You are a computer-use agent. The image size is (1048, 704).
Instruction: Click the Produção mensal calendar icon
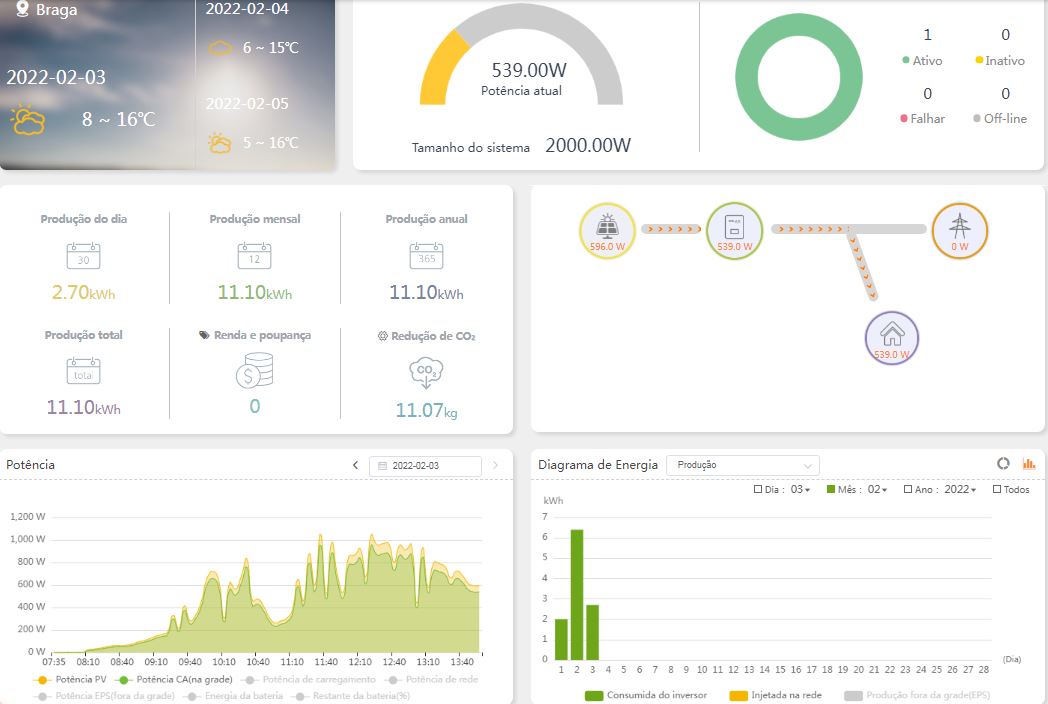(x=255, y=256)
